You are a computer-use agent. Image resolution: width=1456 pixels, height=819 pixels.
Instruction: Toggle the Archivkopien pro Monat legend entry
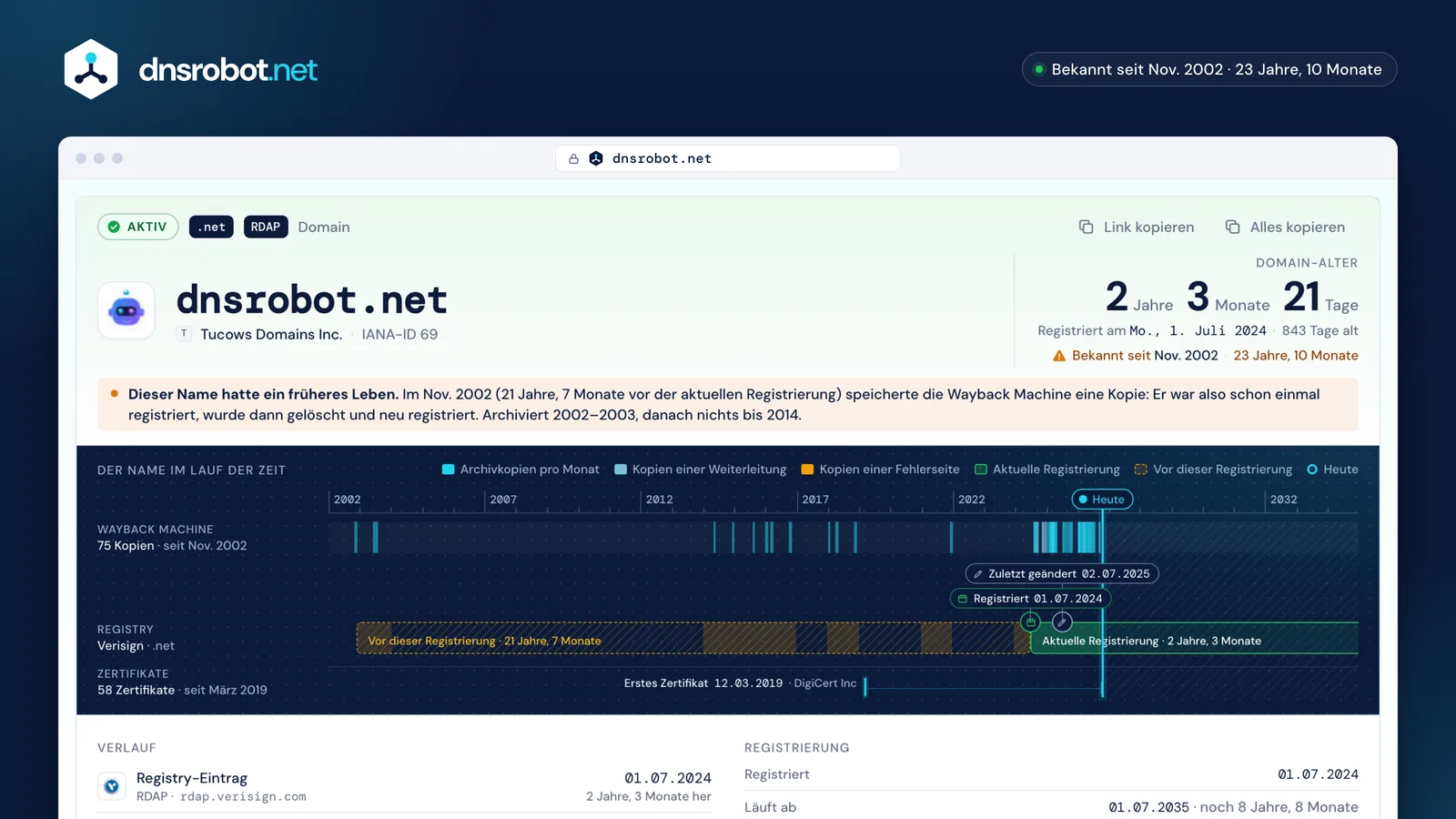coord(521,470)
